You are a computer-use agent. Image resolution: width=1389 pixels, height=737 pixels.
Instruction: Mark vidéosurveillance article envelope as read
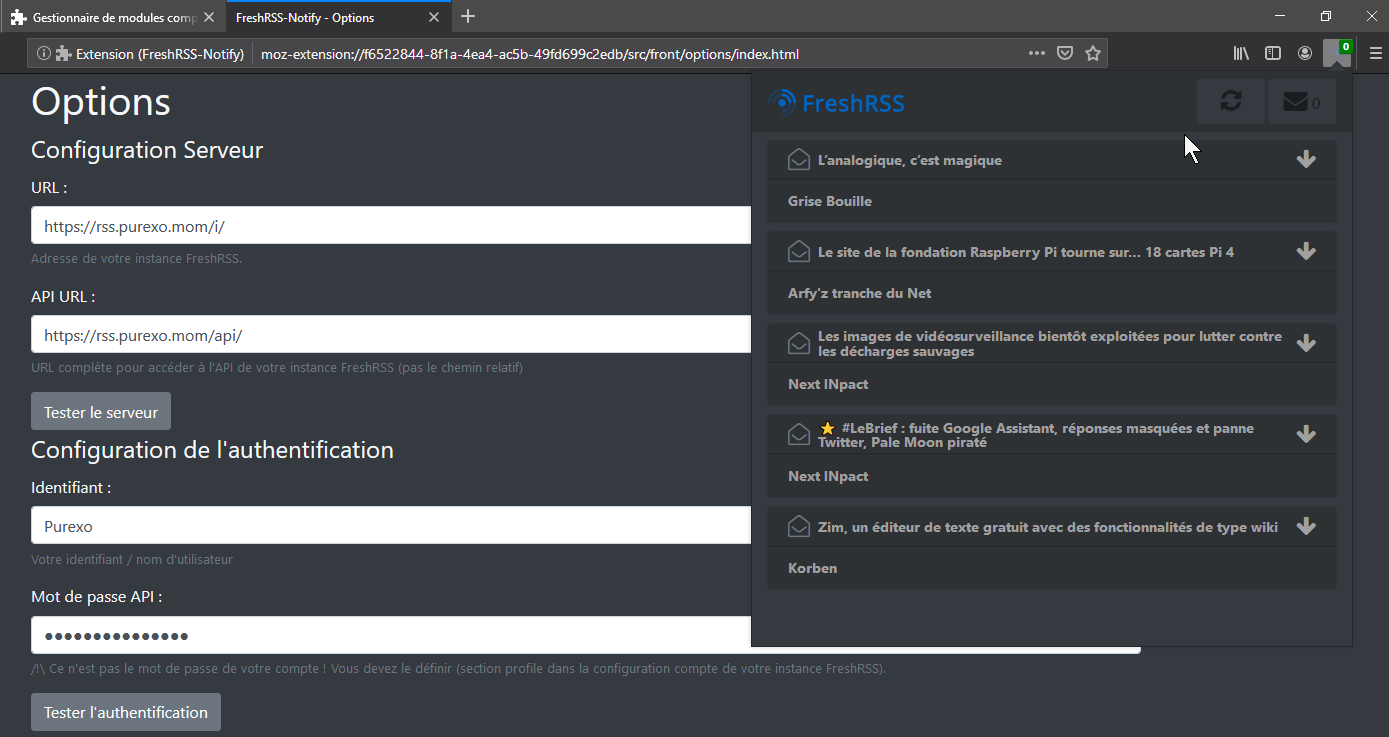[799, 343]
